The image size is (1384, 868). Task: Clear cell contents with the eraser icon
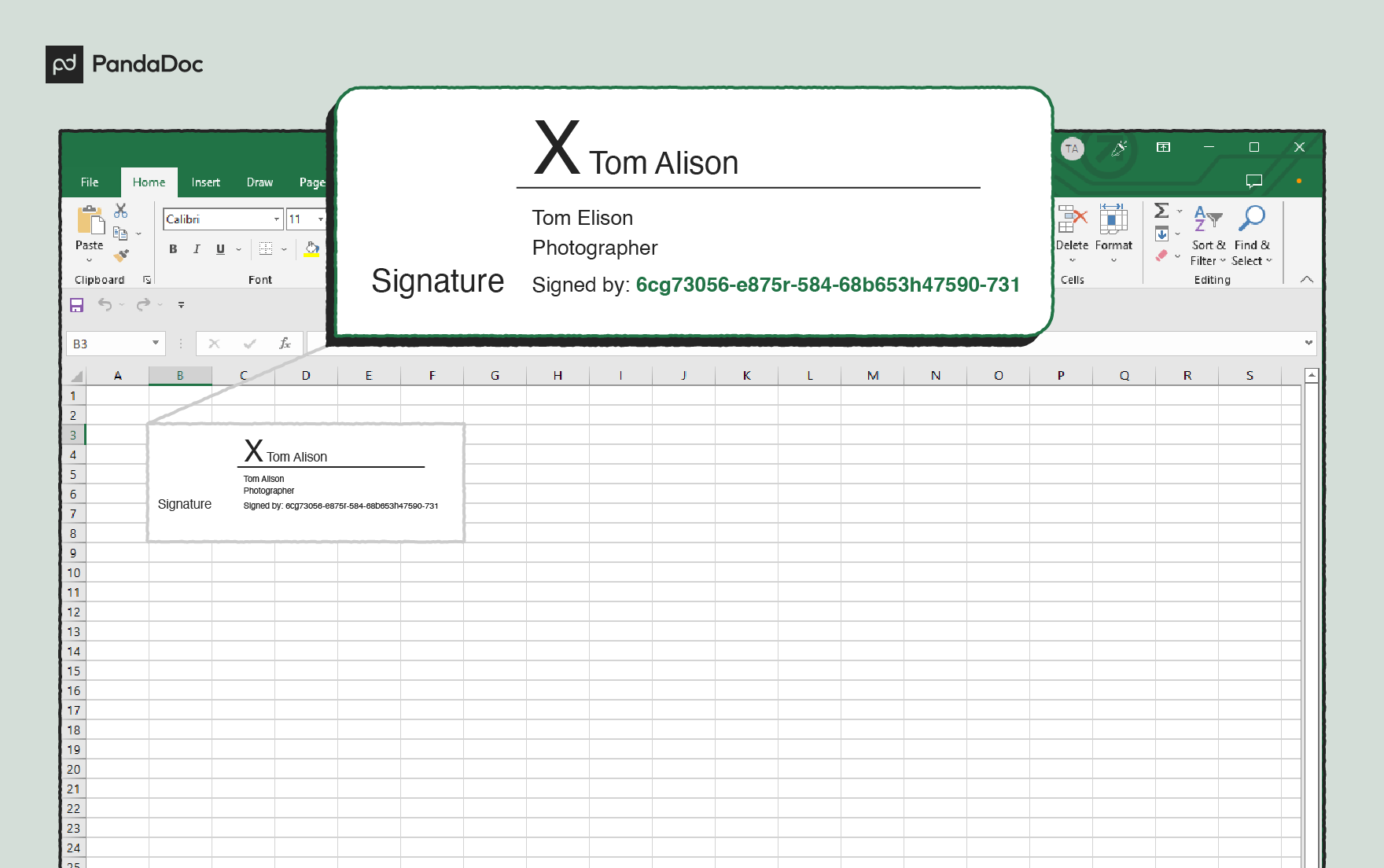(x=1162, y=256)
